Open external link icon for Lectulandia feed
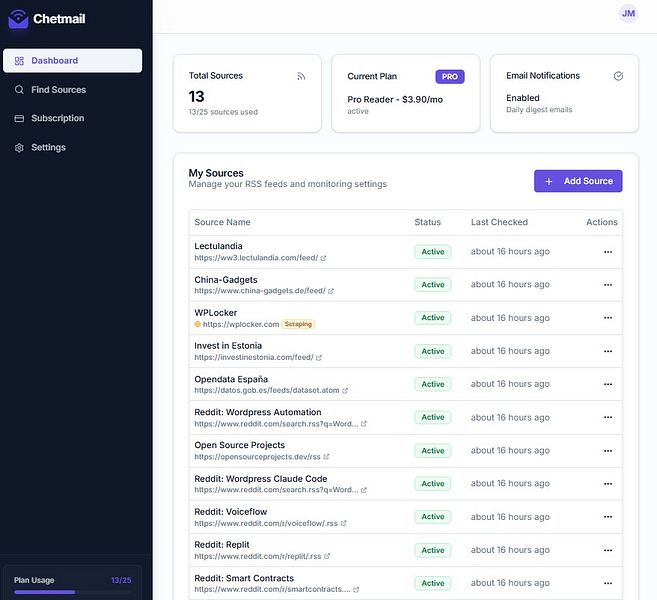This screenshot has width=657, height=600. (323, 258)
